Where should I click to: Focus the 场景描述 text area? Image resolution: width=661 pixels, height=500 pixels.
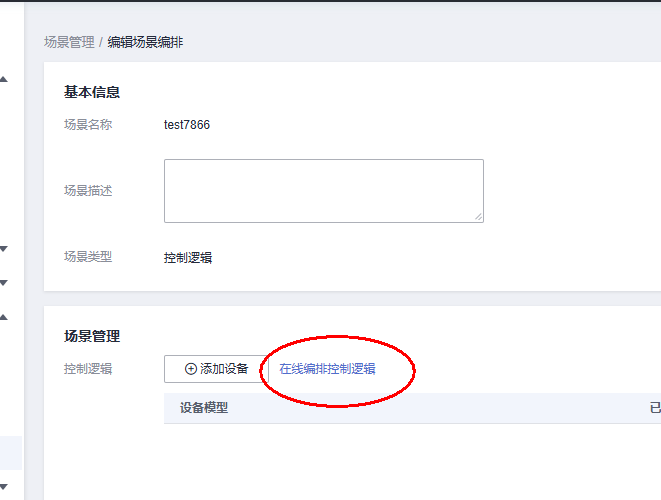(324, 191)
